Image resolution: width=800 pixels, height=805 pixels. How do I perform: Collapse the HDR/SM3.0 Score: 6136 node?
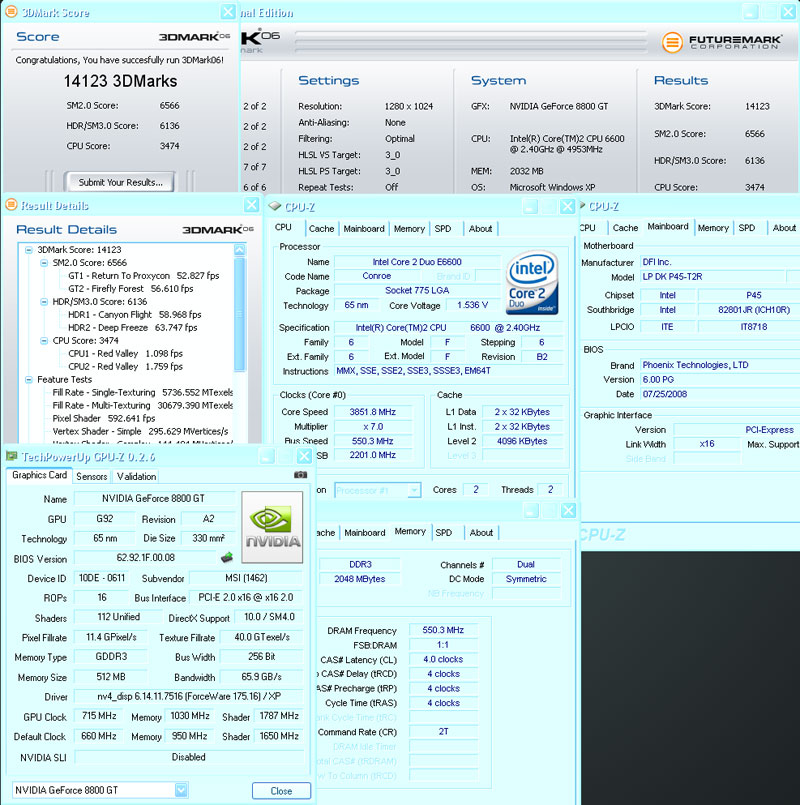click(44, 301)
